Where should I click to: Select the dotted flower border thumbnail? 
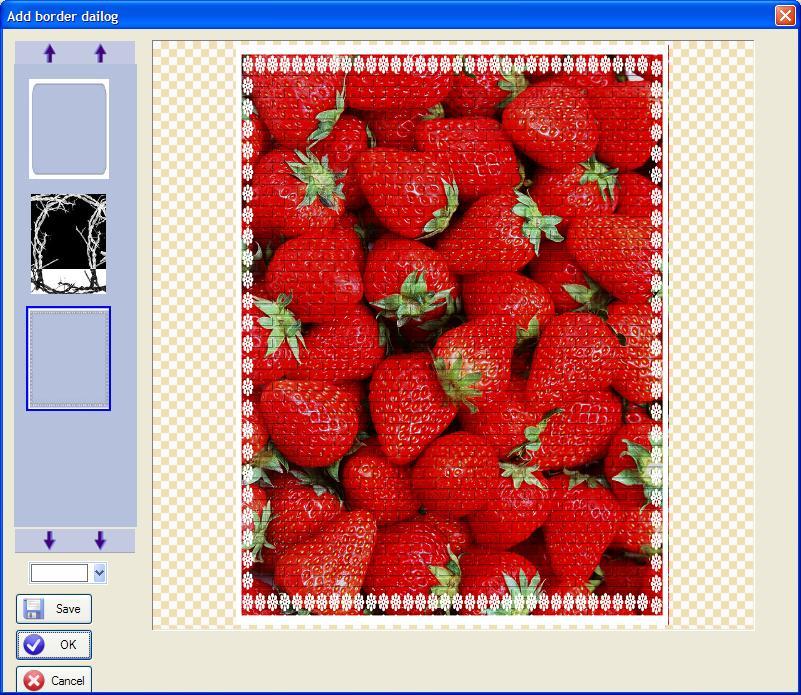[x=68, y=358]
